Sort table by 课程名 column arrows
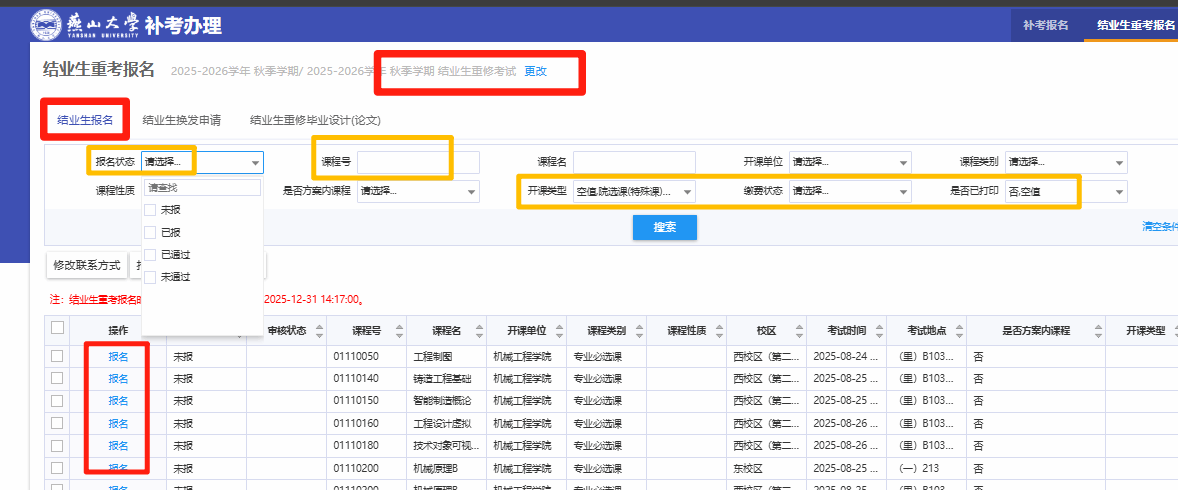Viewport: 1178px width, 490px height. coord(479,331)
